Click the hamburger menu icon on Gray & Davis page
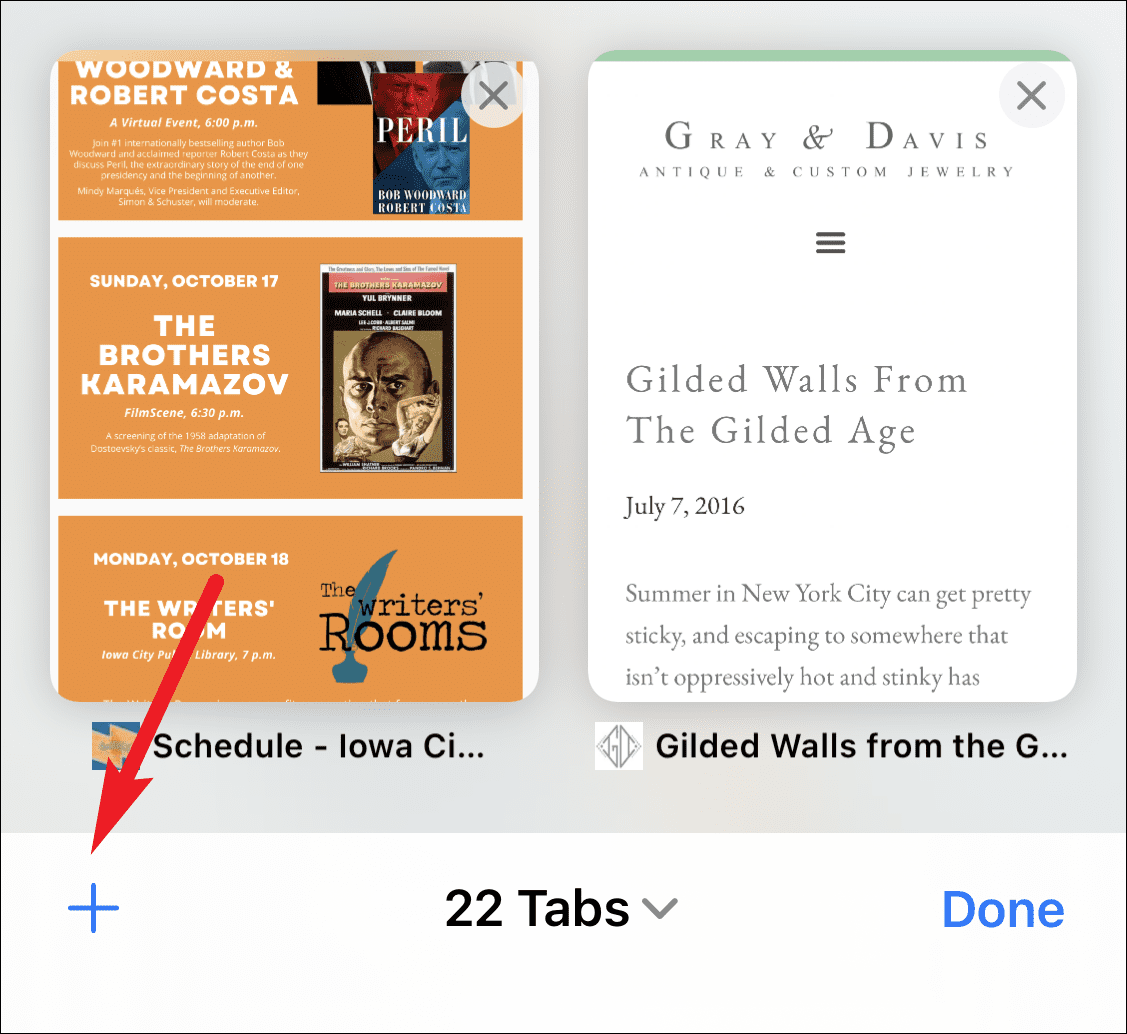 [830, 242]
